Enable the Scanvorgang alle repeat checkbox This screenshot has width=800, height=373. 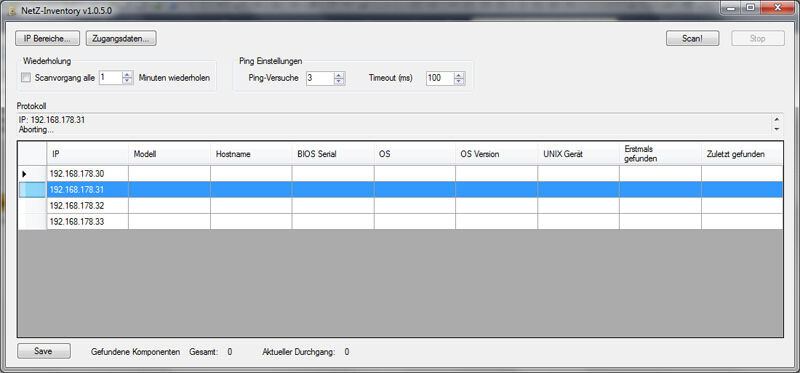pos(26,78)
